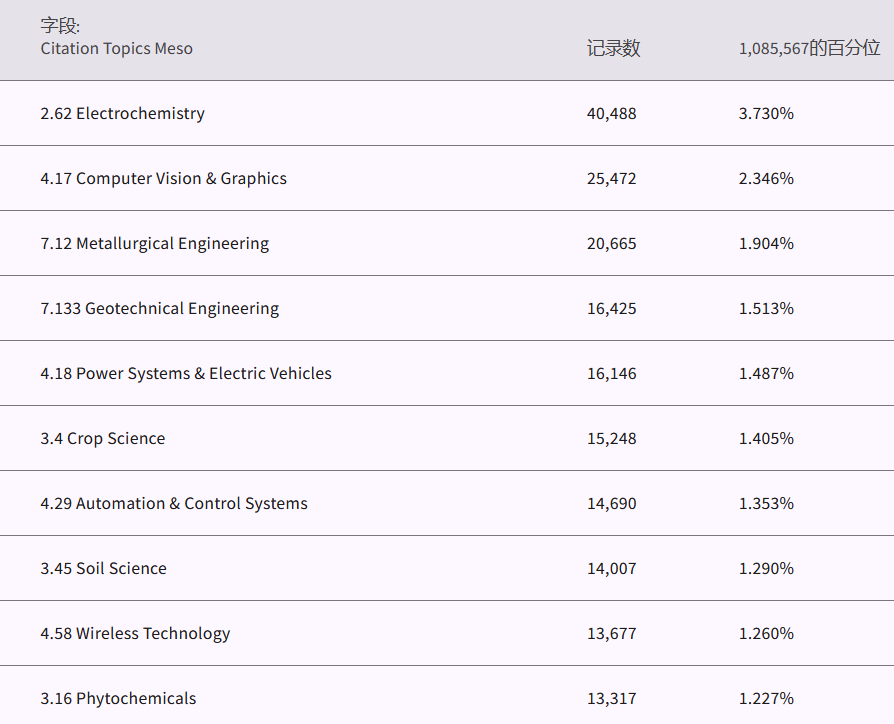The width and height of the screenshot is (894, 724).
Task: Select the 1.227% value for Phytochemicals
Action: 766,698
